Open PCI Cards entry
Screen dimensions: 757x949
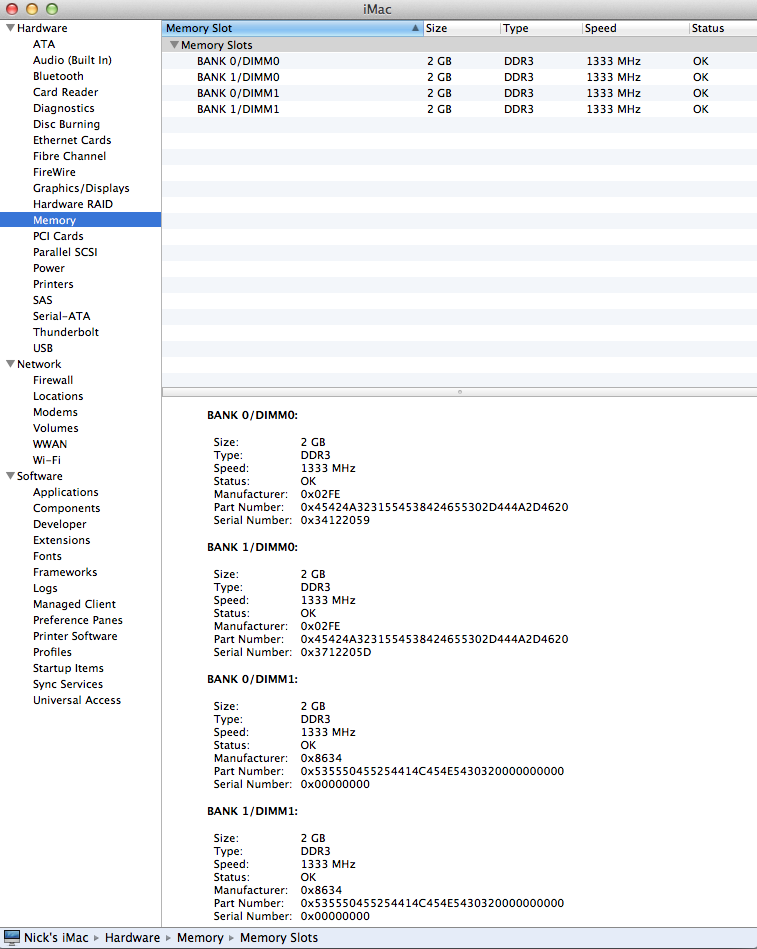click(58, 236)
